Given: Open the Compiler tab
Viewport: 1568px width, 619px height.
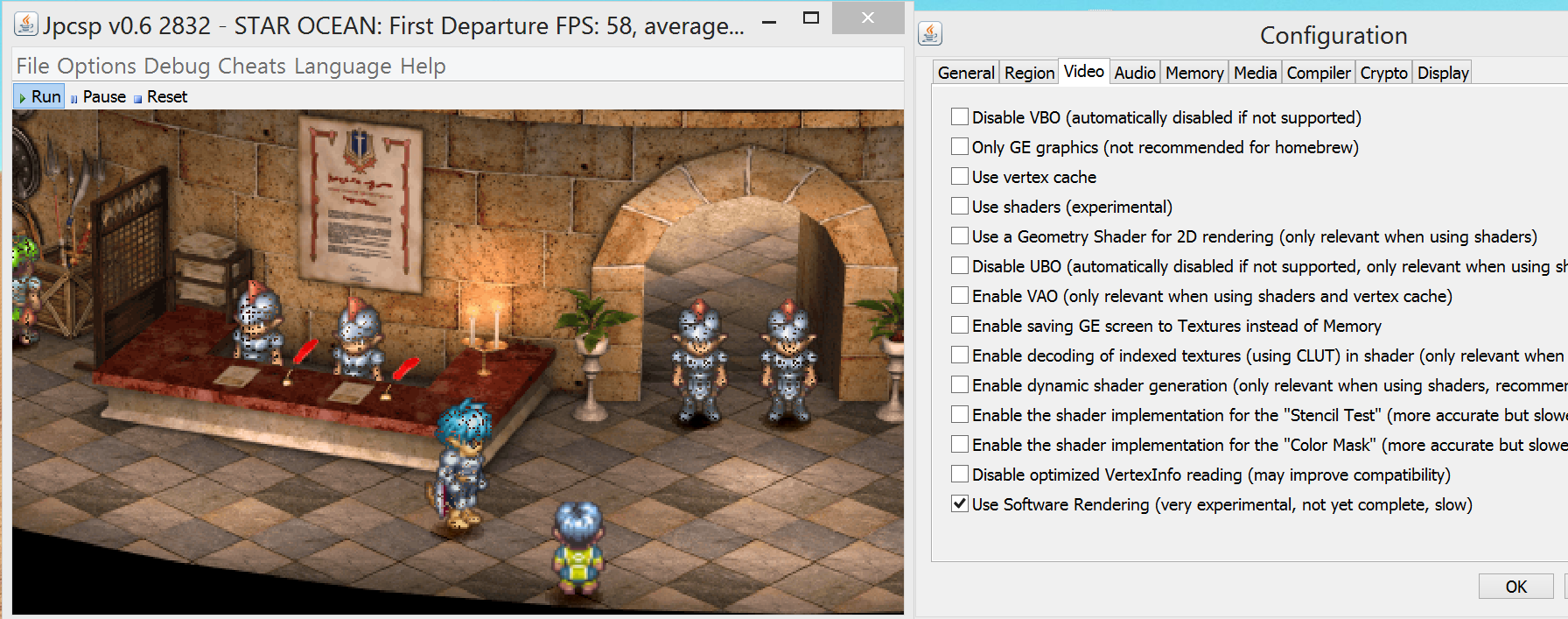Looking at the screenshot, I should [x=1319, y=73].
